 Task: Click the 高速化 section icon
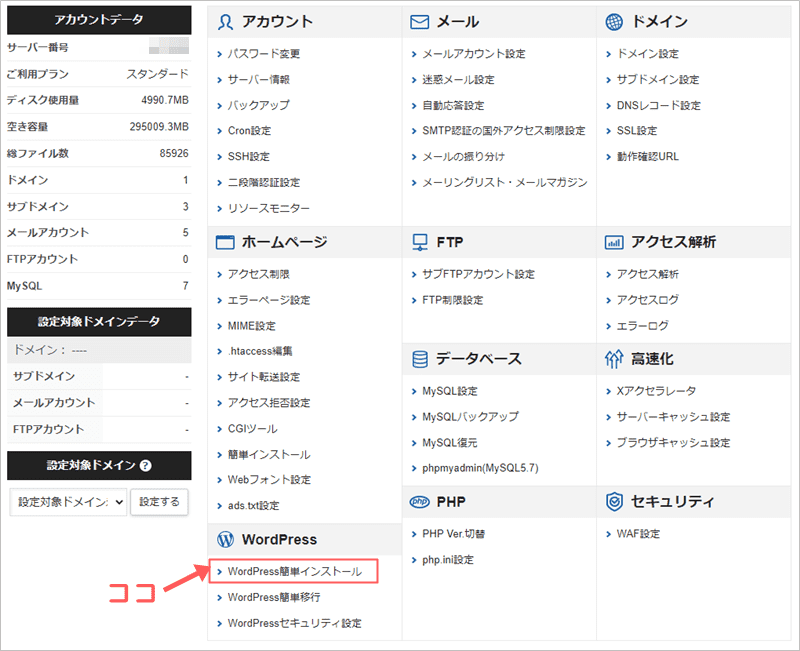pyautogui.click(x=614, y=358)
